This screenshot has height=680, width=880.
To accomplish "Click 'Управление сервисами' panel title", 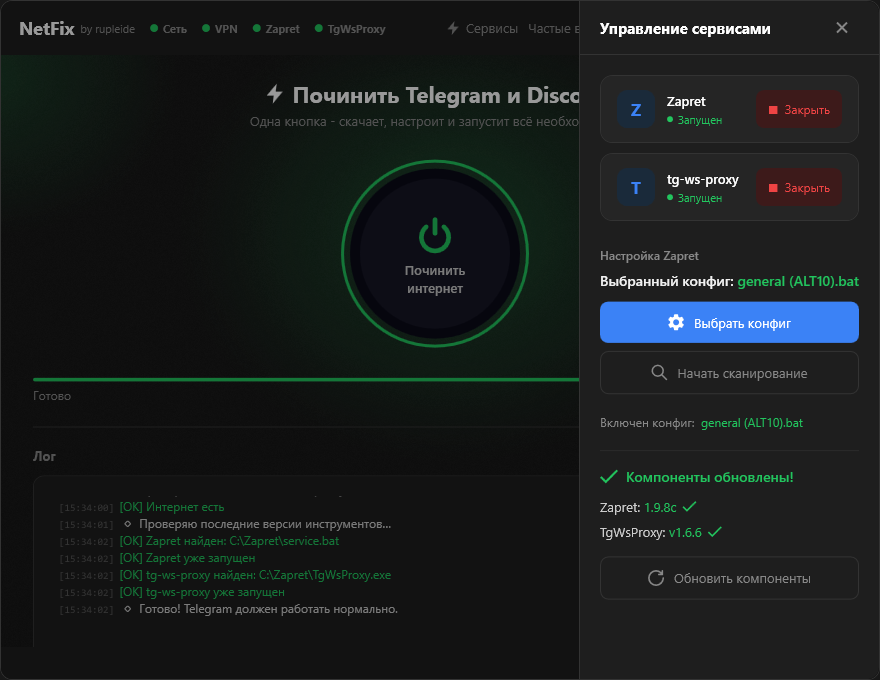I will click(x=685, y=29).
